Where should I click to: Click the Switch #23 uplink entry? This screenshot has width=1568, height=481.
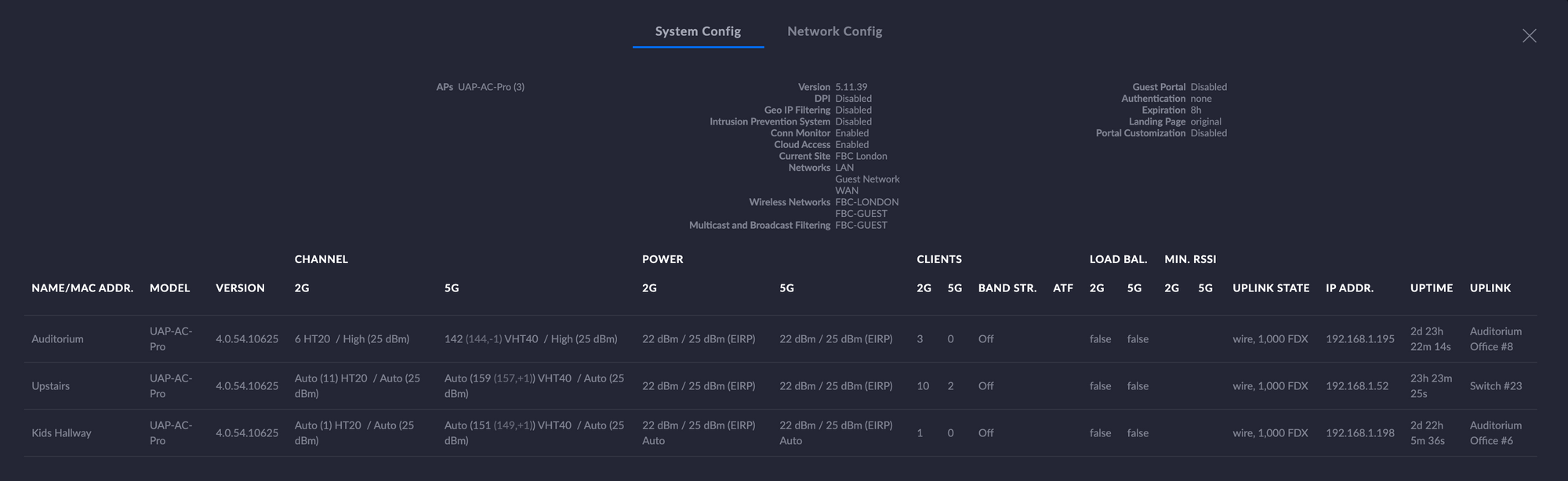(1495, 386)
